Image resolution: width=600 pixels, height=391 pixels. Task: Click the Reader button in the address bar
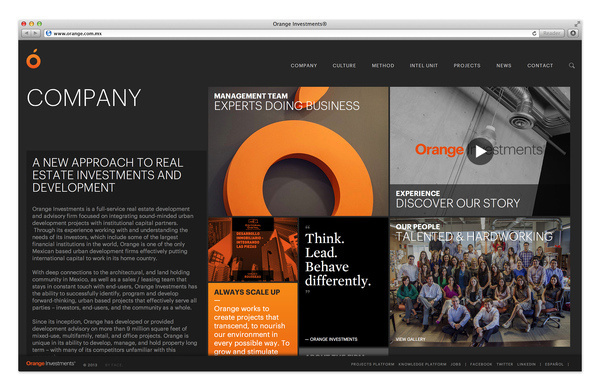(x=551, y=33)
